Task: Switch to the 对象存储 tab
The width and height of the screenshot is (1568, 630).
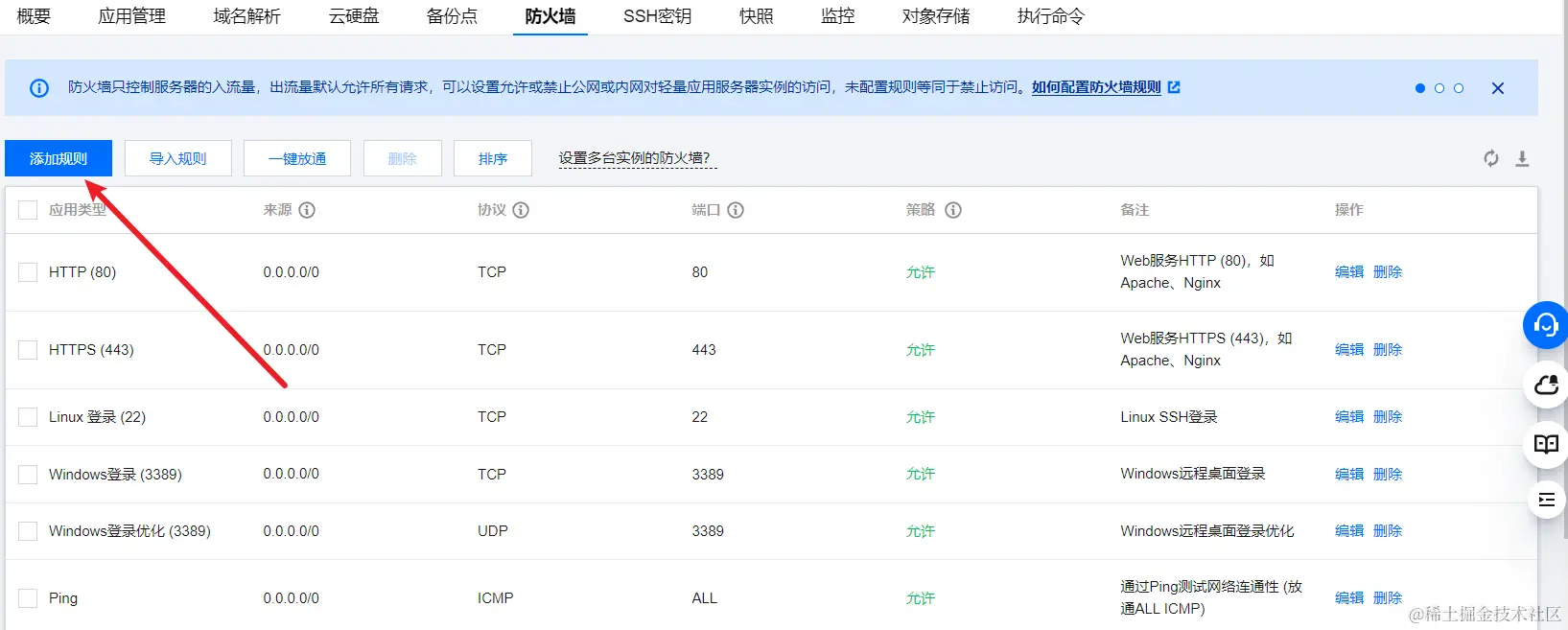Action: point(936,16)
